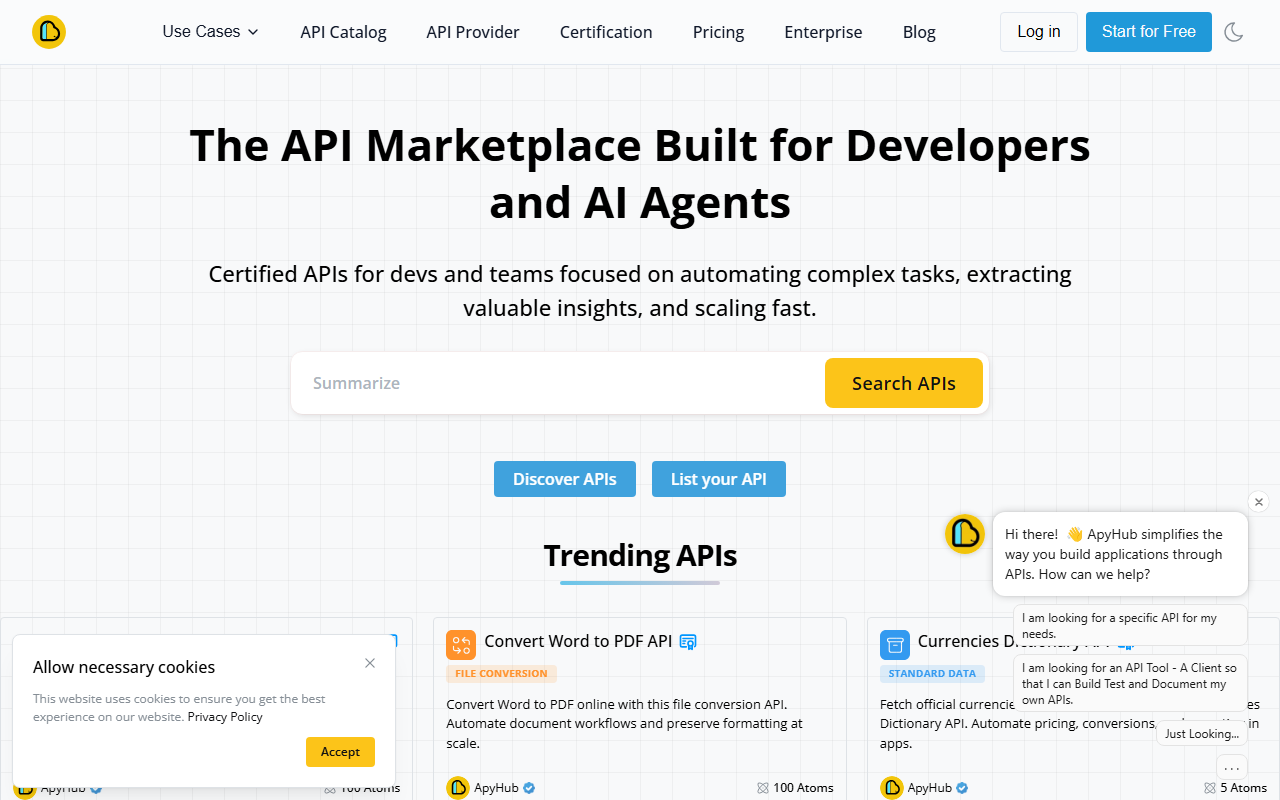Go to the API Provider page
Viewport: 1280px width, 800px height.
pyautogui.click(x=473, y=32)
